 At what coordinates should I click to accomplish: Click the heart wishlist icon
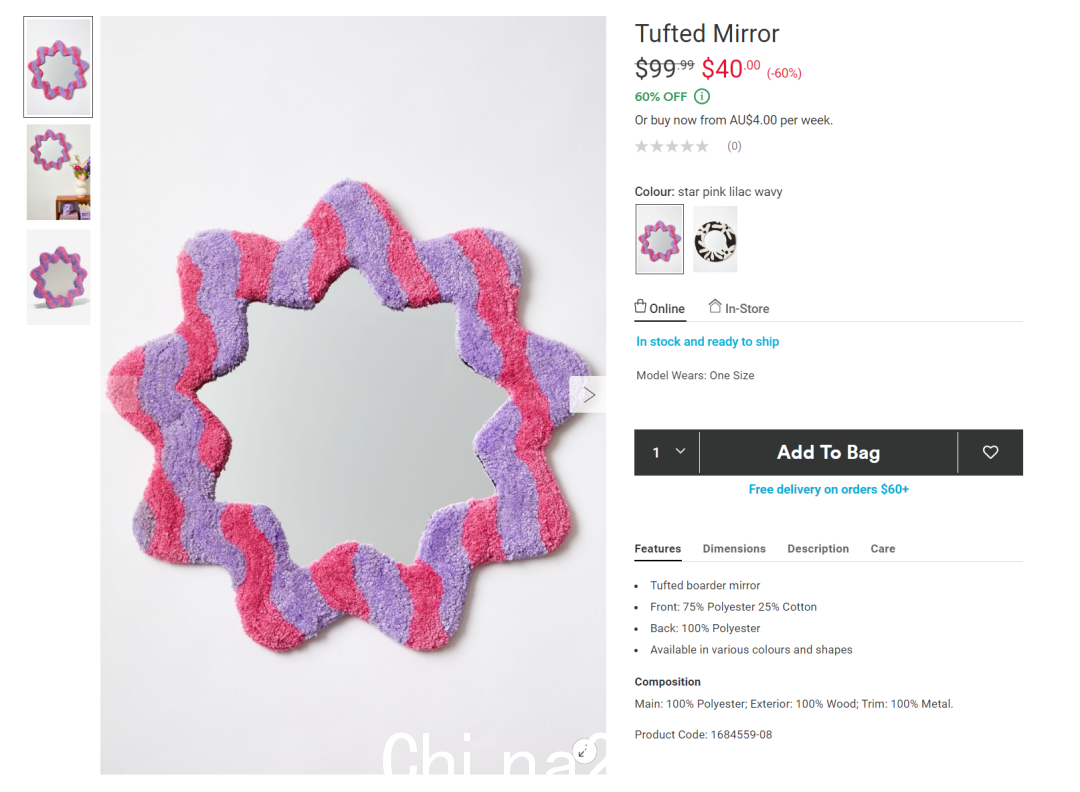tap(990, 452)
